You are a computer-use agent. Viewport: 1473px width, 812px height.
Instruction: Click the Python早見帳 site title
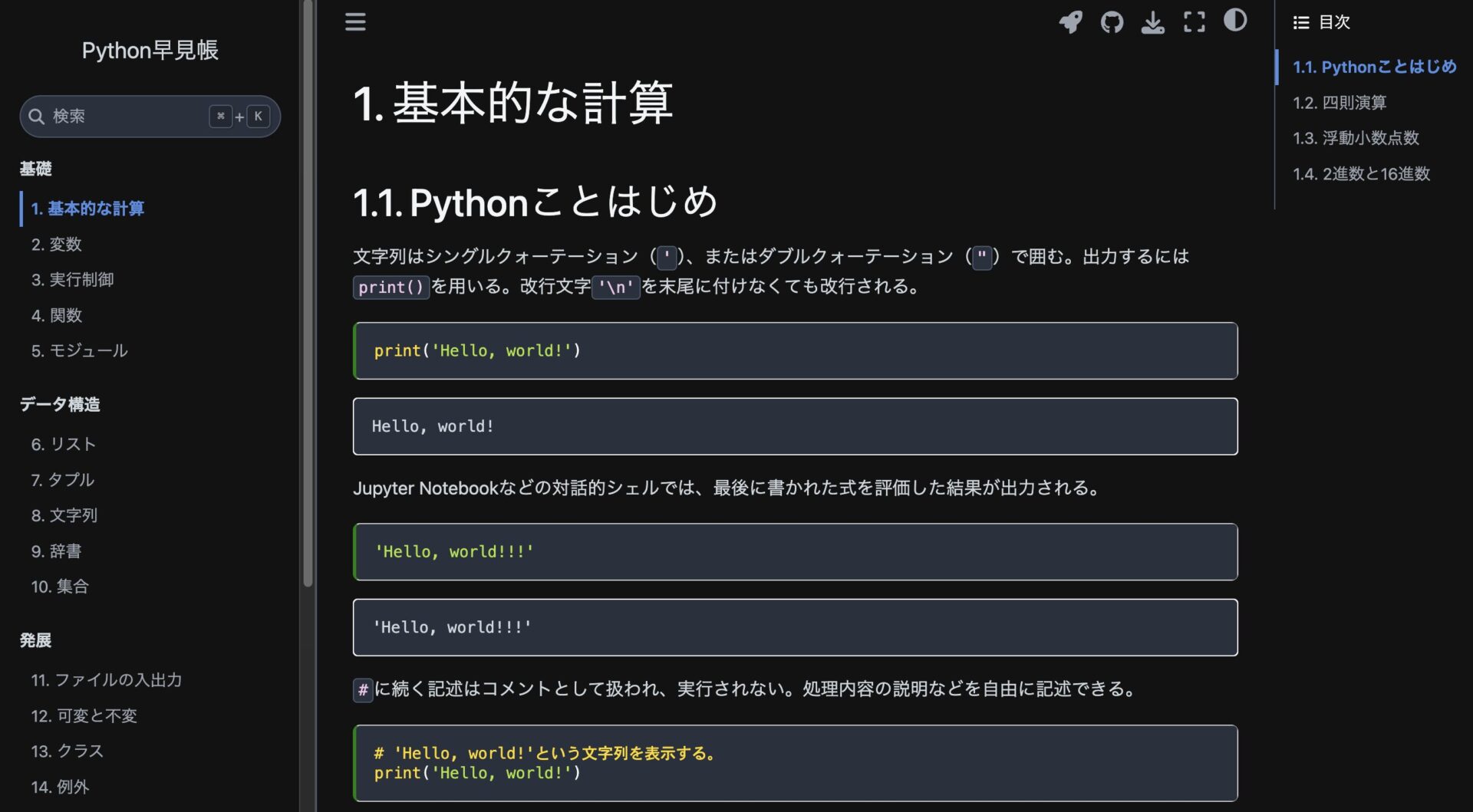coord(150,51)
